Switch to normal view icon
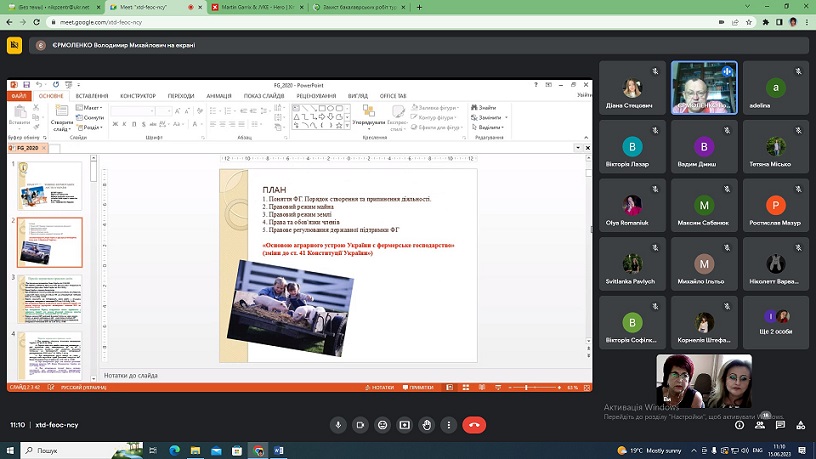This screenshot has width=816, height=459. pyautogui.click(x=450, y=388)
